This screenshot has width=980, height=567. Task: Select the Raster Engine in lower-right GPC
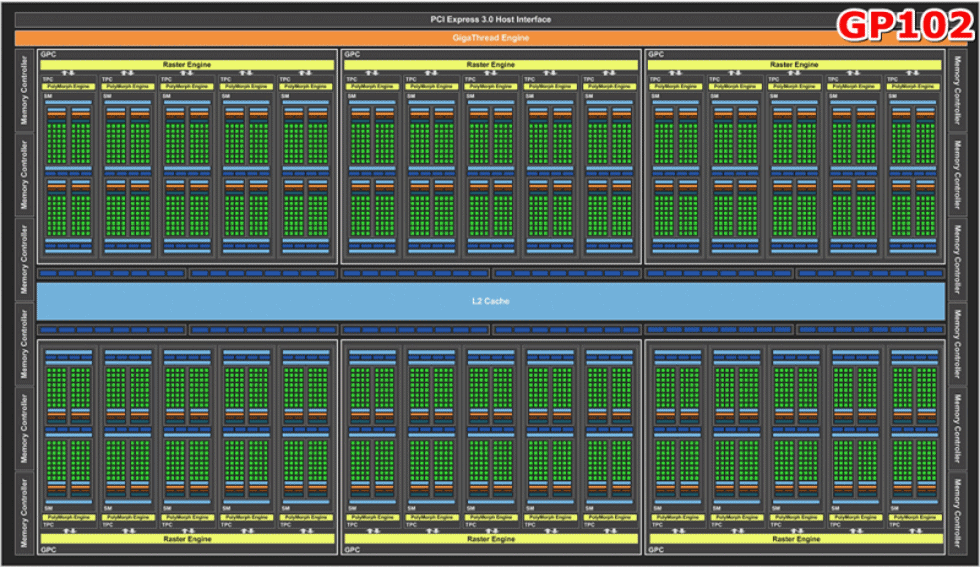[x=794, y=539]
